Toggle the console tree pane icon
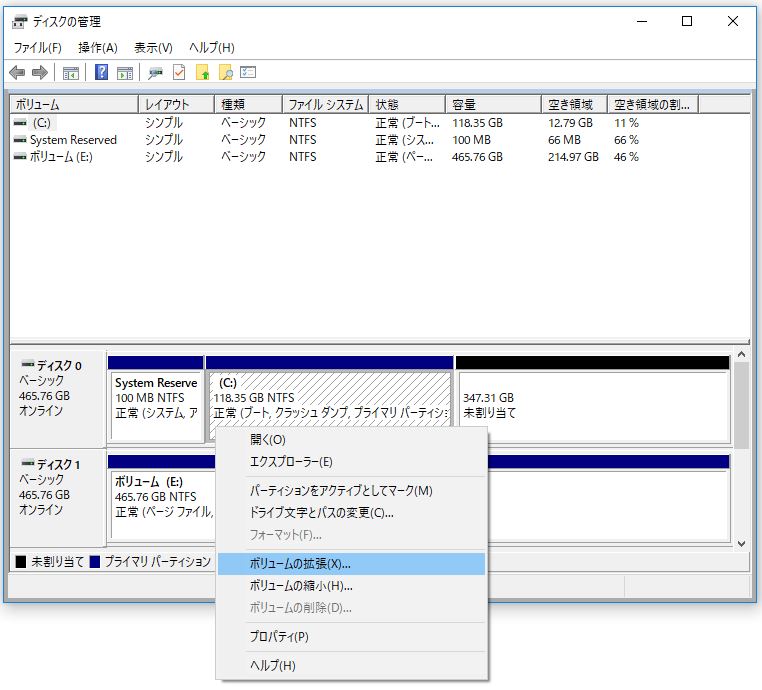762x690 pixels. coord(70,73)
